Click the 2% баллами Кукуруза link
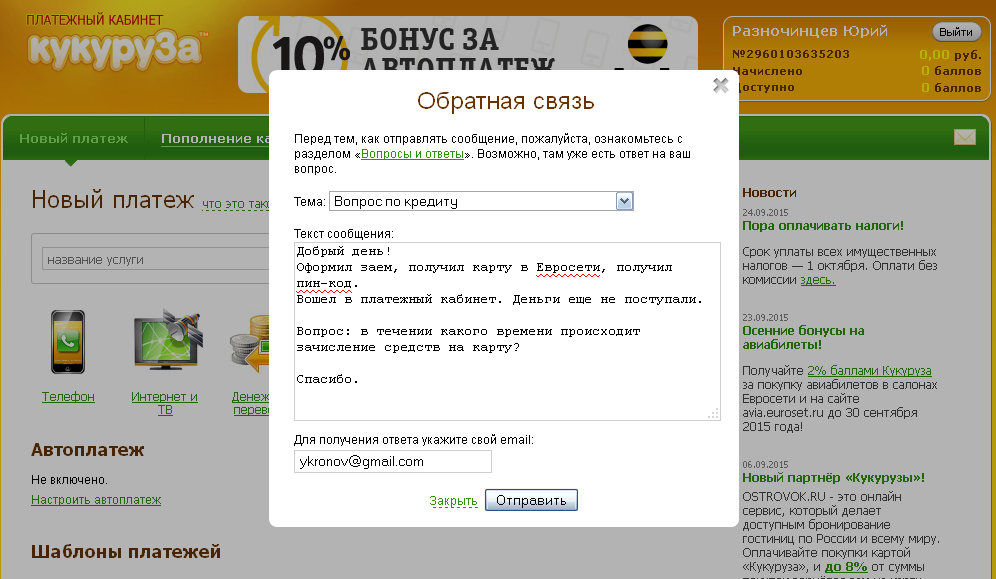This screenshot has width=996, height=579. [x=869, y=371]
